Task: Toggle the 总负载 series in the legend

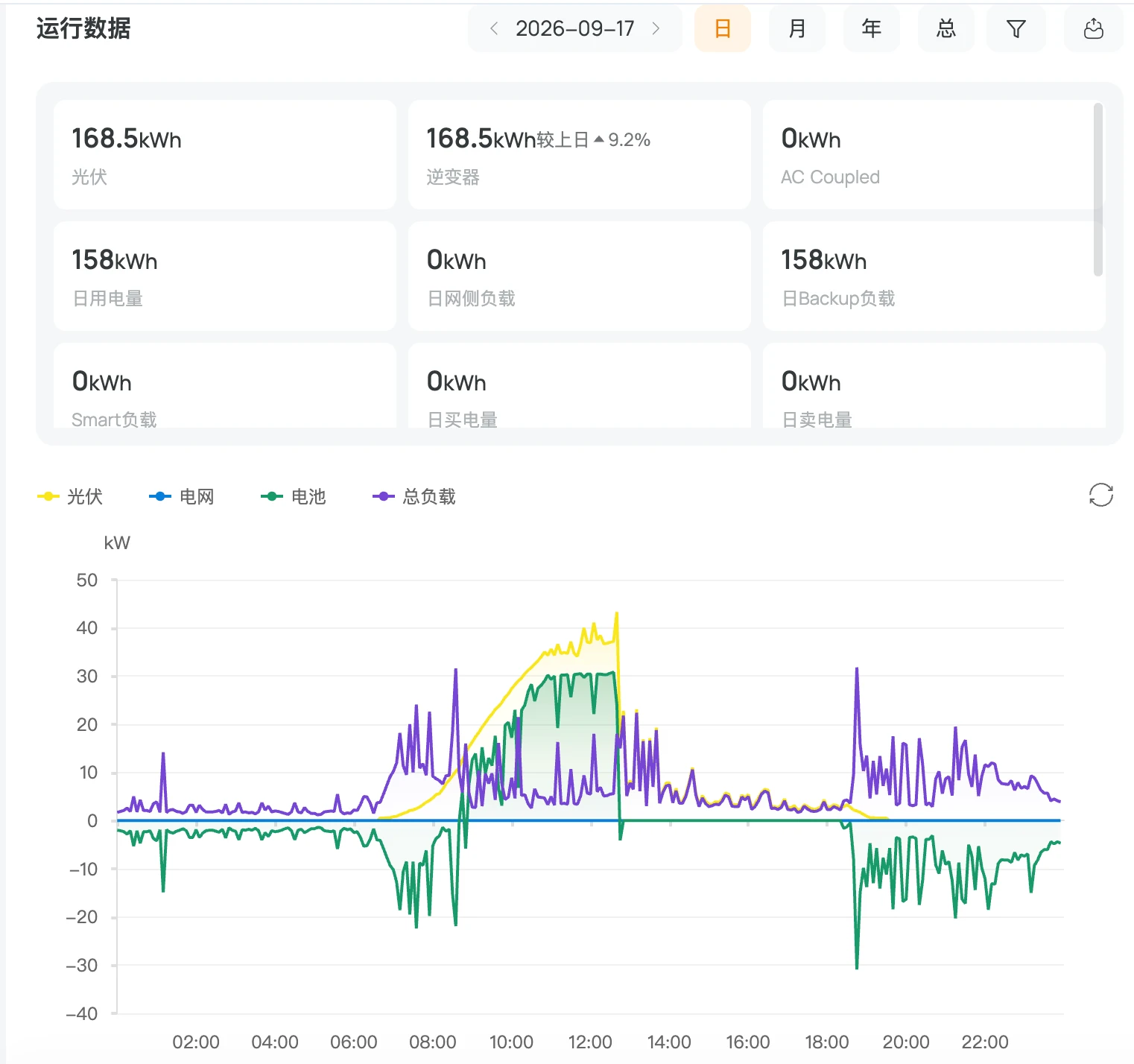Action: tap(414, 496)
